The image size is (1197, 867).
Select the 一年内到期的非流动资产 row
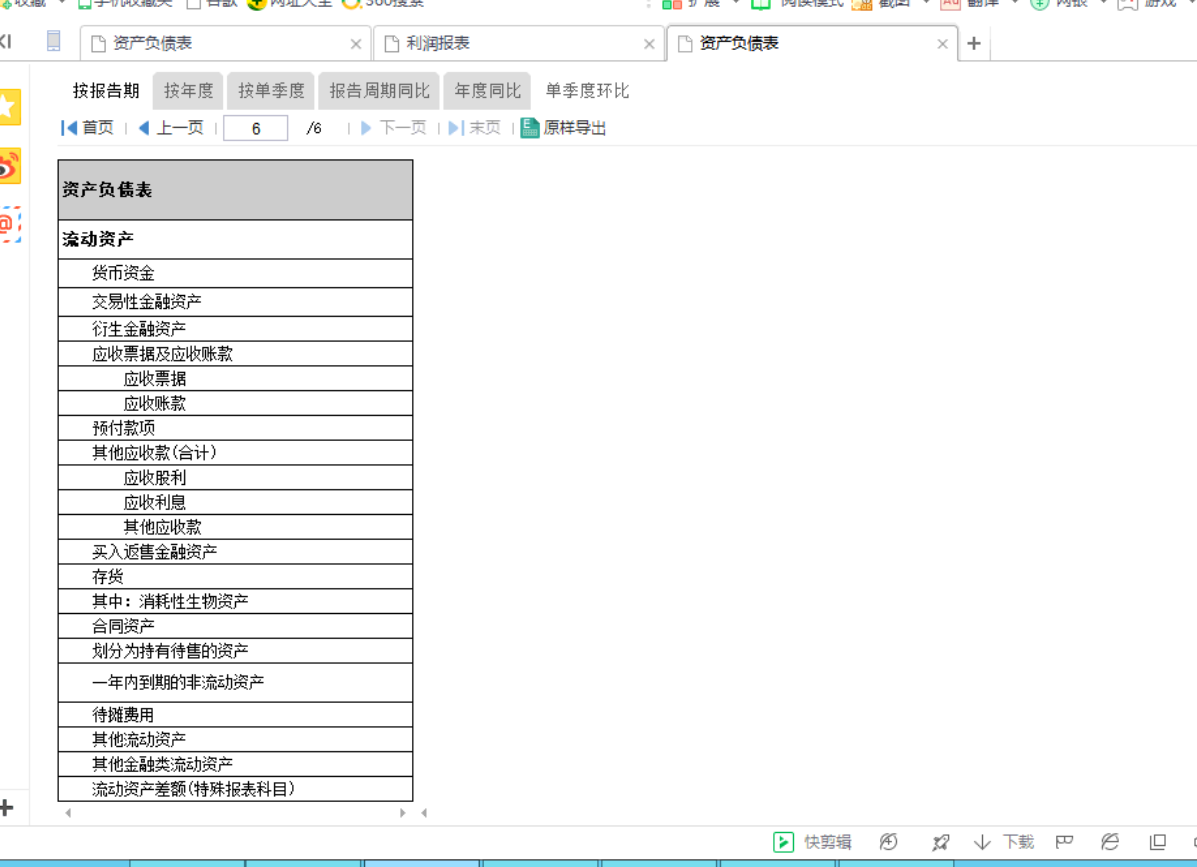pos(235,682)
